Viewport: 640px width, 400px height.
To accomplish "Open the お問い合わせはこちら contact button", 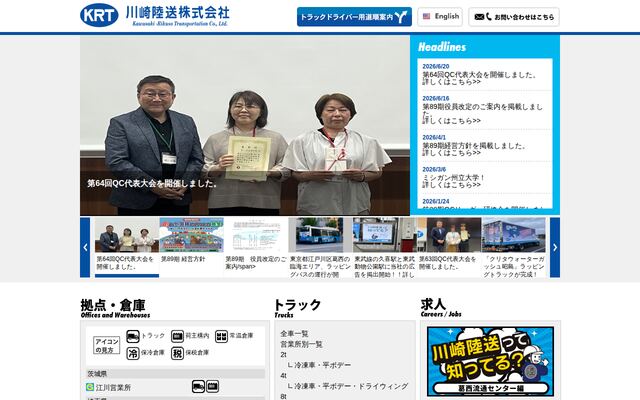I will tap(514, 17).
